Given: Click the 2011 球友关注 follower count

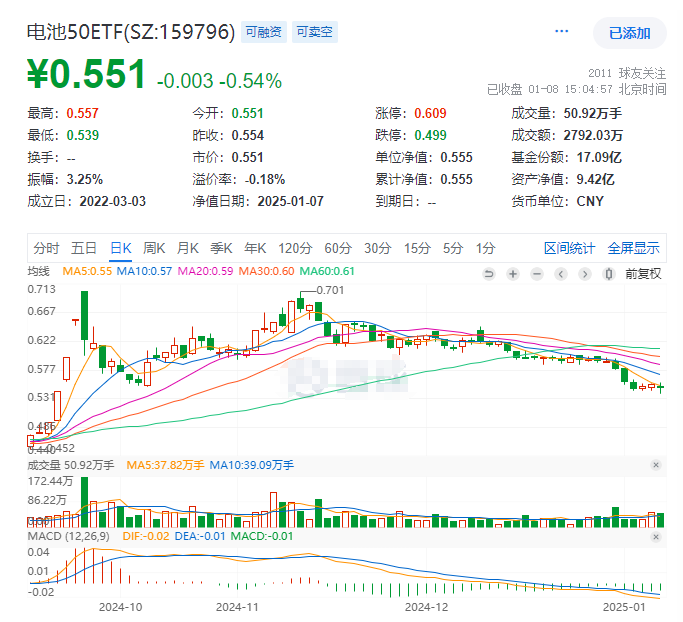Looking at the screenshot, I should [x=627, y=73].
